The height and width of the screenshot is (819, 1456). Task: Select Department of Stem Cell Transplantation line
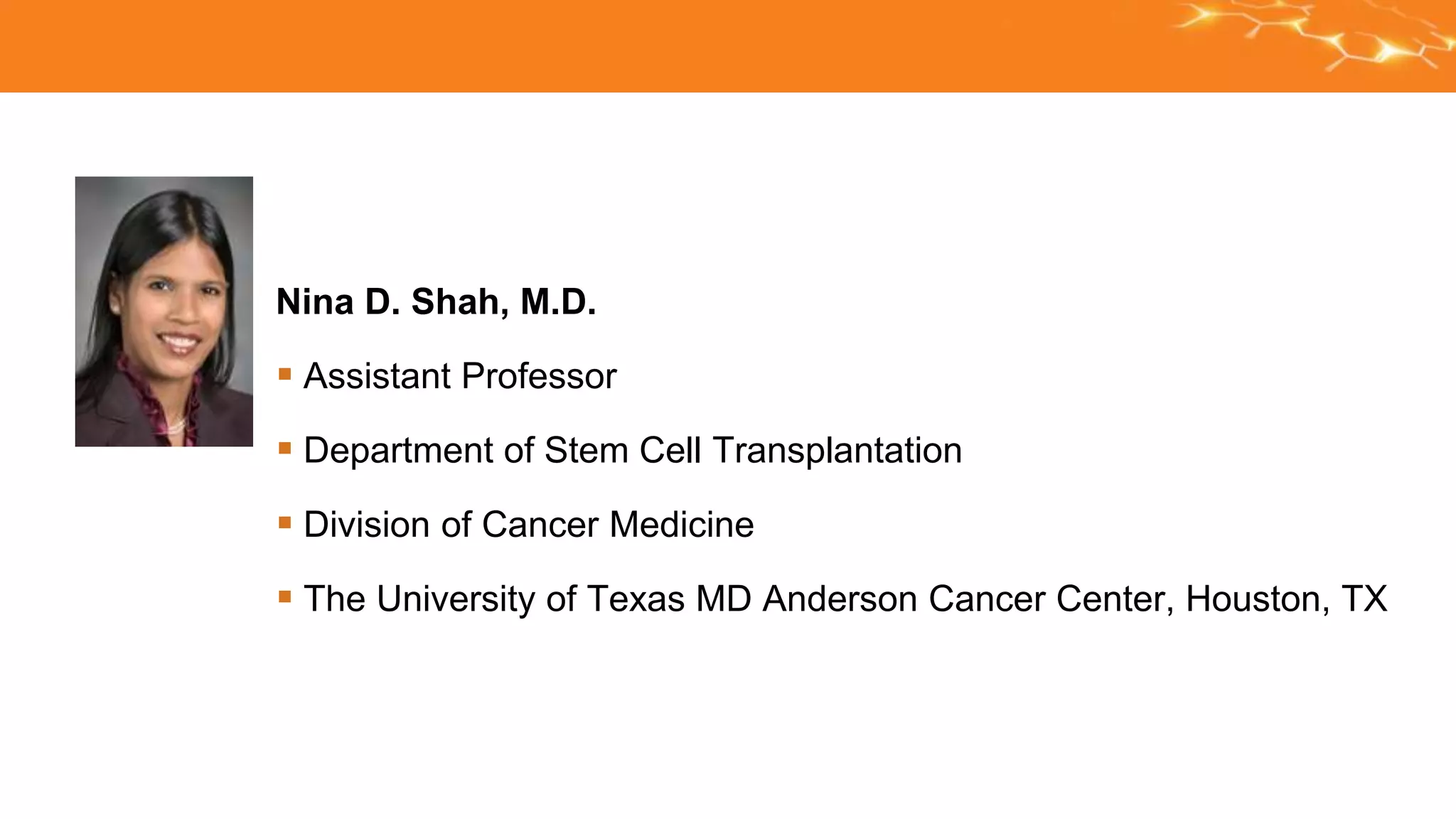[633, 451]
